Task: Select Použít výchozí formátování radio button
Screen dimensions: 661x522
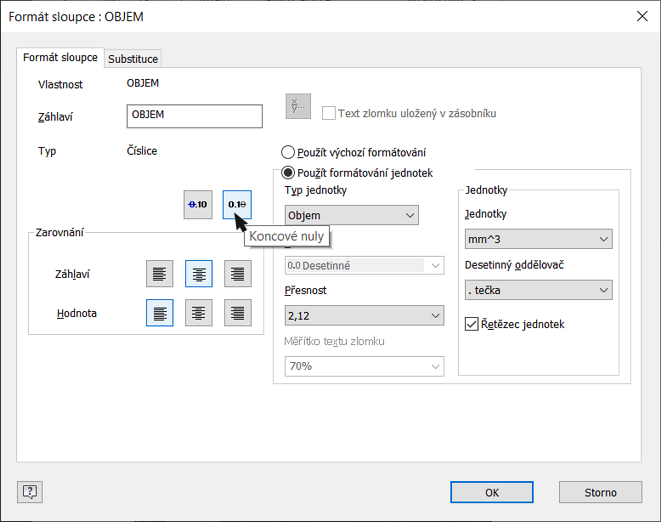Action: (288, 153)
